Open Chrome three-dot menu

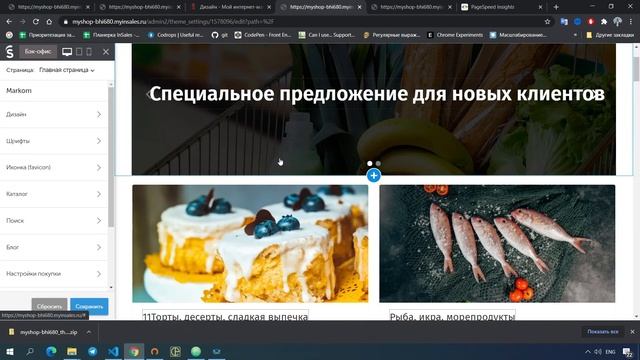tap(631, 22)
